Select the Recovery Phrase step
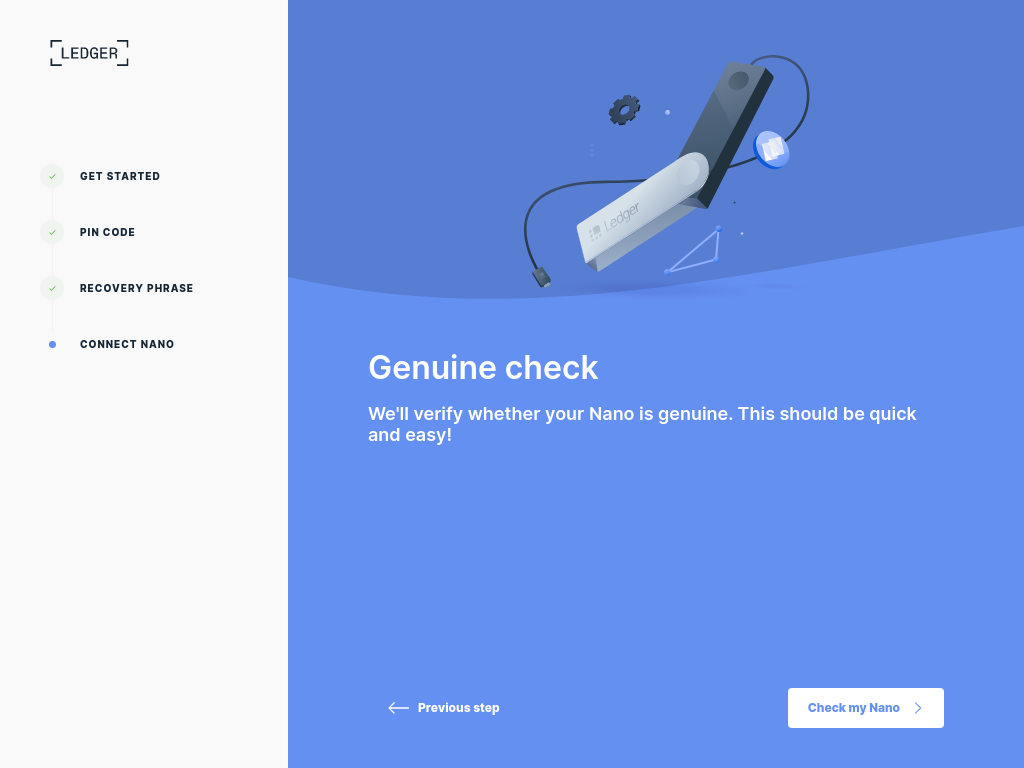Screen dimensions: 1024x768 [x=136, y=289]
